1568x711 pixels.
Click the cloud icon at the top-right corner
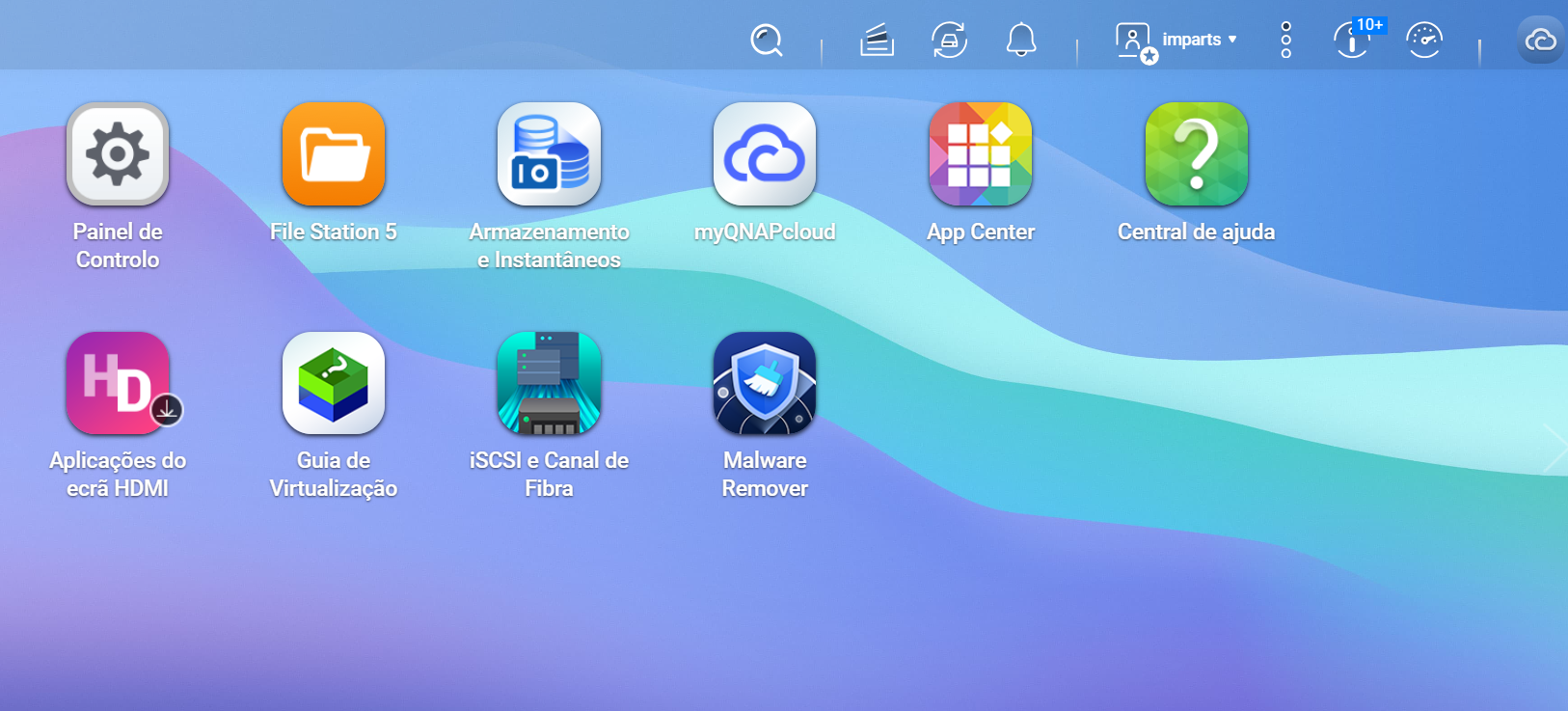1541,41
